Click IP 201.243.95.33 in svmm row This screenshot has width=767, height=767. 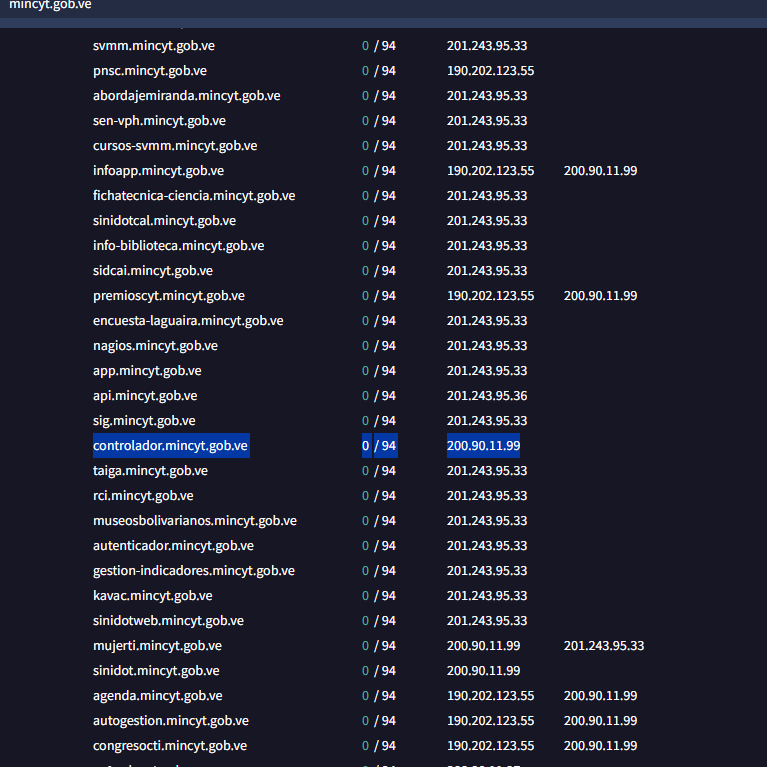[487, 45]
